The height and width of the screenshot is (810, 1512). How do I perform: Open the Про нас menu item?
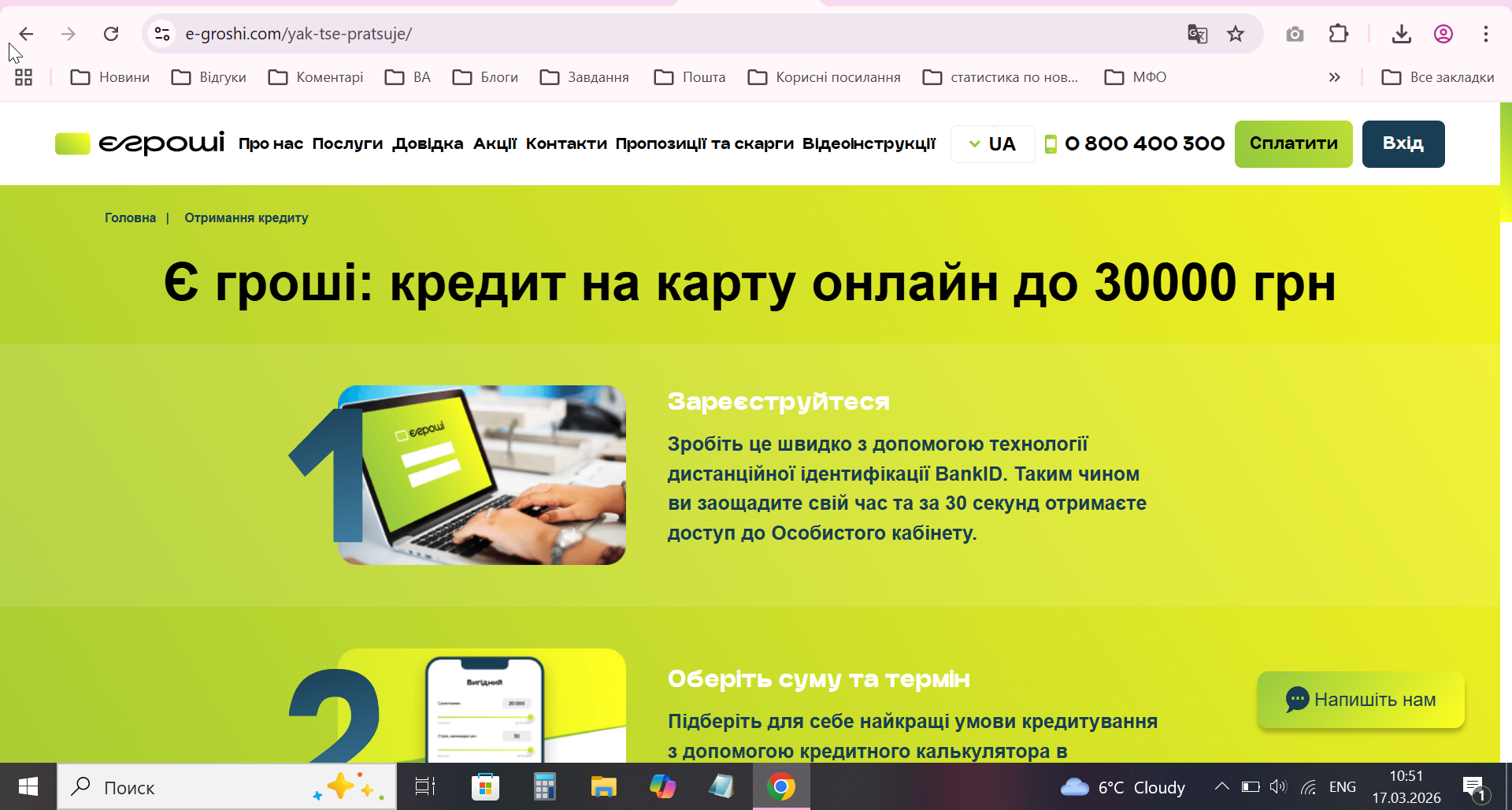[x=271, y=144]
